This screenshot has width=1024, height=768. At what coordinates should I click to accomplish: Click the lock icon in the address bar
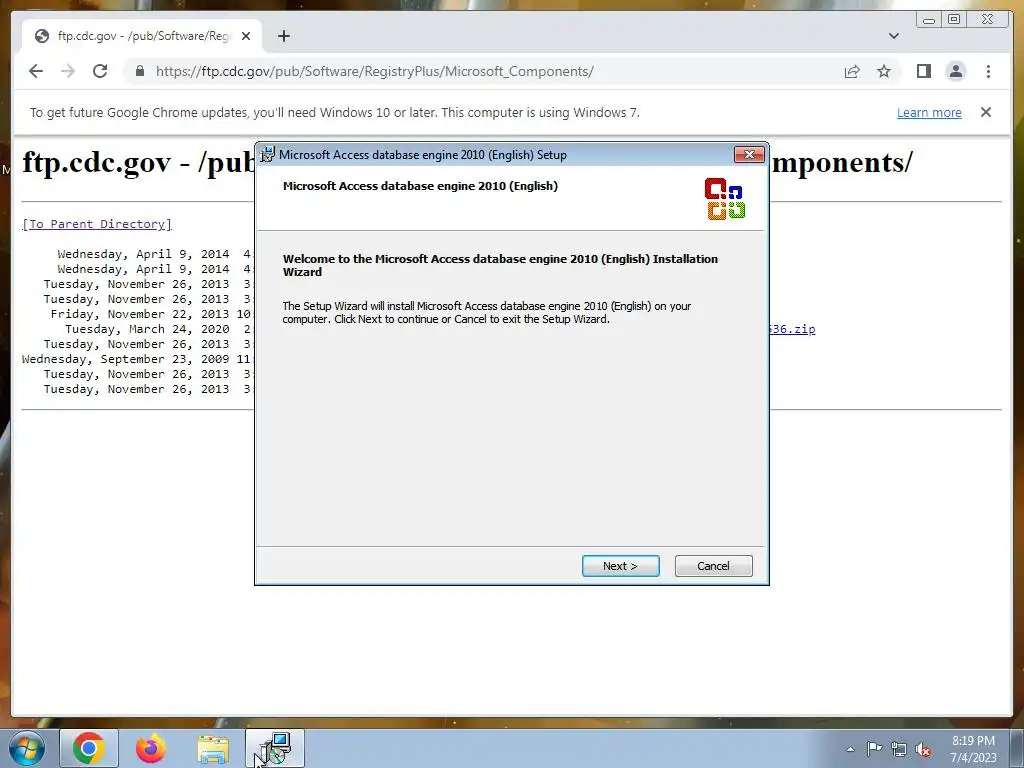(139, 71)
